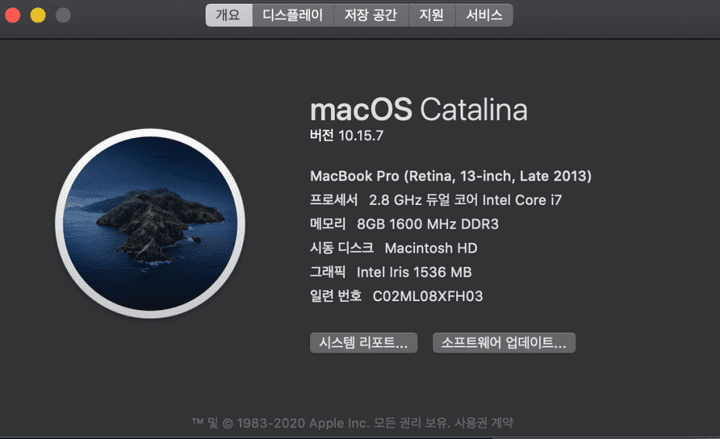The width and height of the screenshot is (720, 439).
Task: Click the 메모리 label
Action: (x=328, y=224)
